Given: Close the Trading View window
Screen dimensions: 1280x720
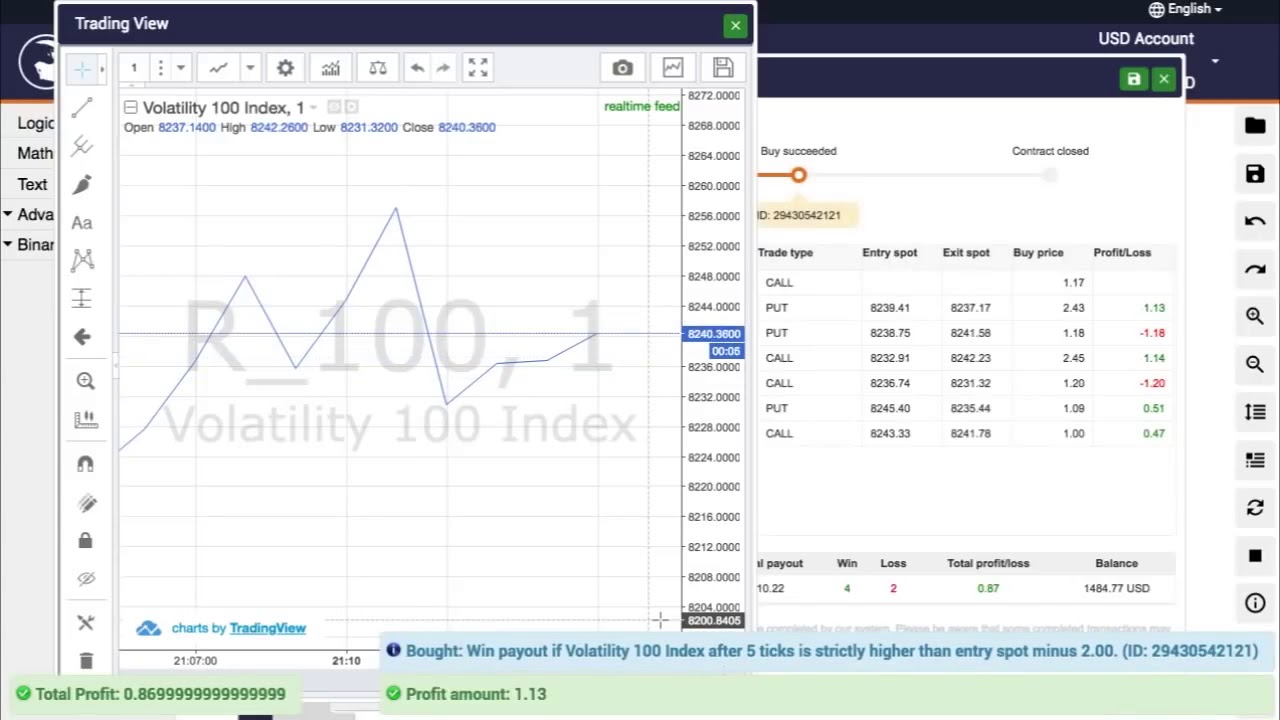Looking at the screenshot, I should coord(735,26).
